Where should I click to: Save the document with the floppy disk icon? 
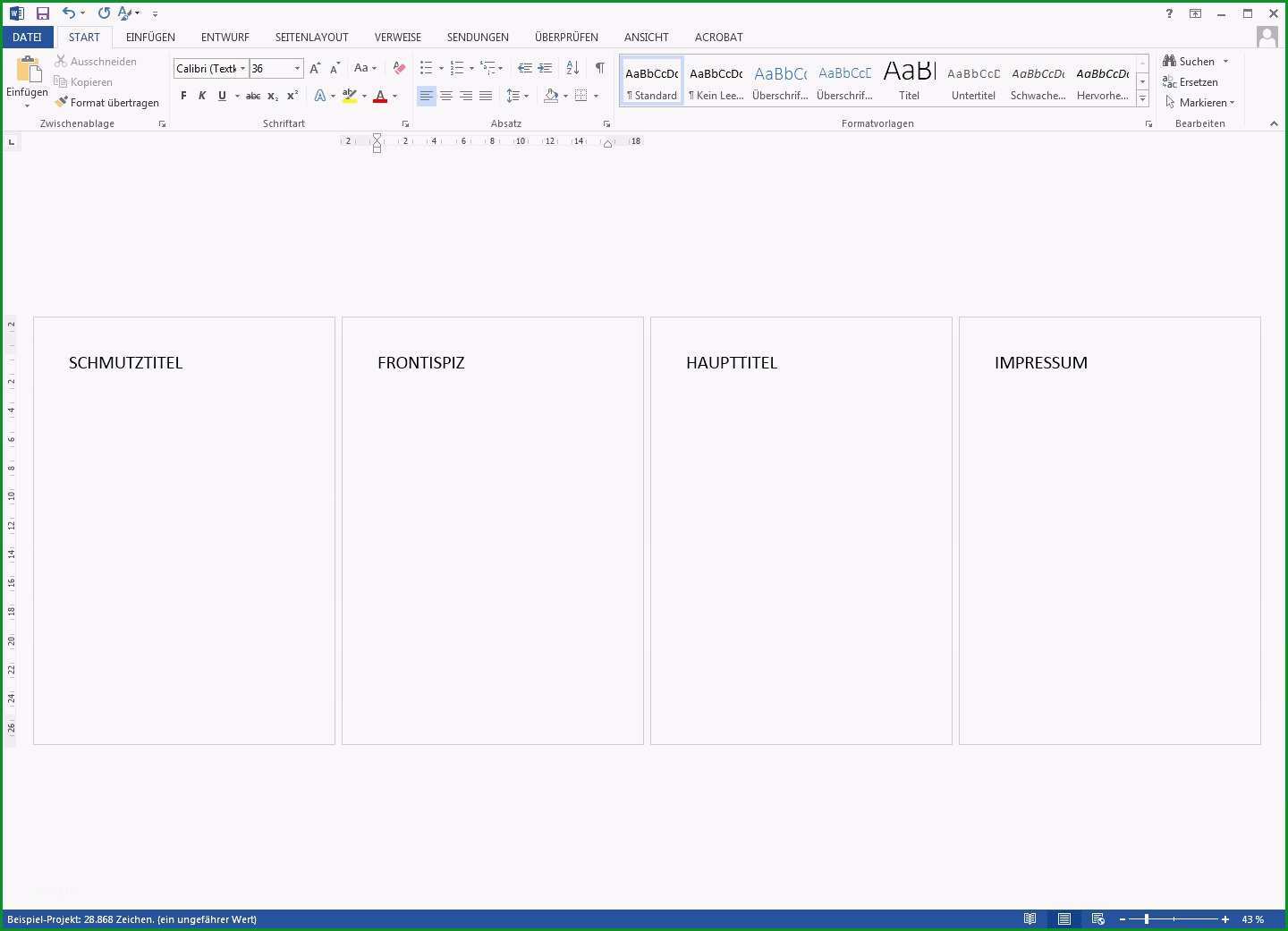(x=42, y=13)
